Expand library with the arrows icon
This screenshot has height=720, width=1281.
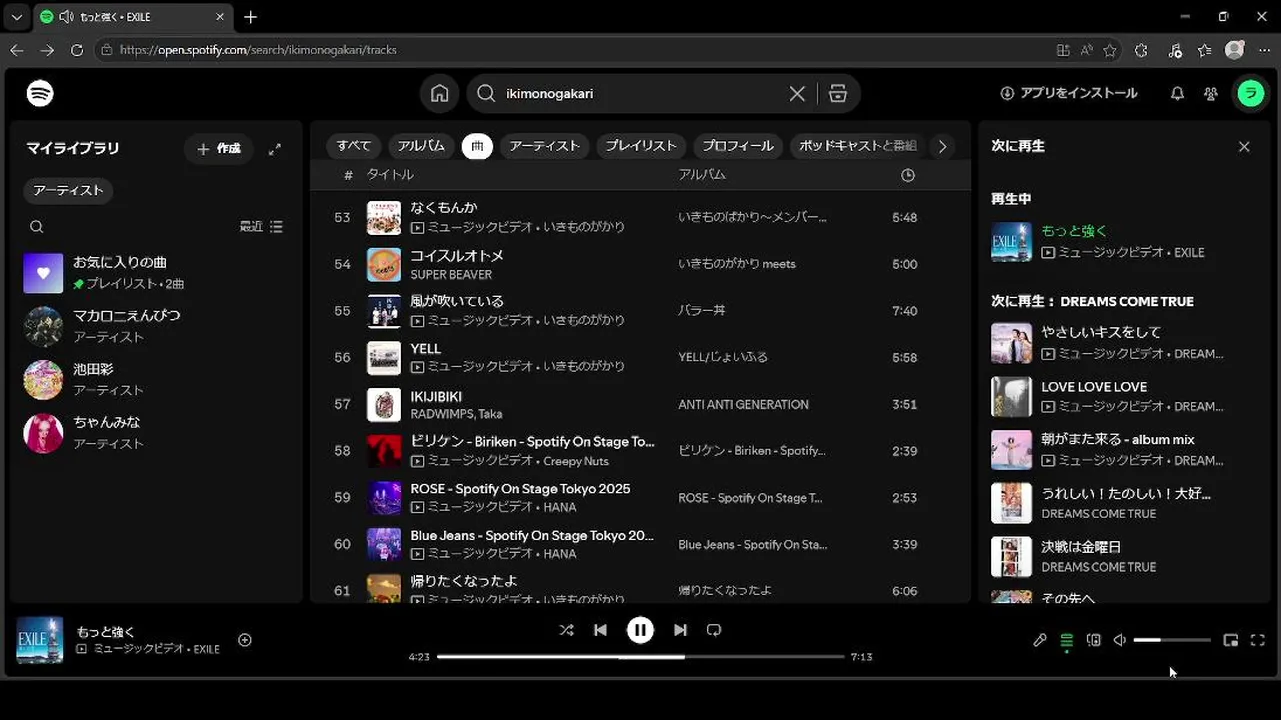[275, 149]
